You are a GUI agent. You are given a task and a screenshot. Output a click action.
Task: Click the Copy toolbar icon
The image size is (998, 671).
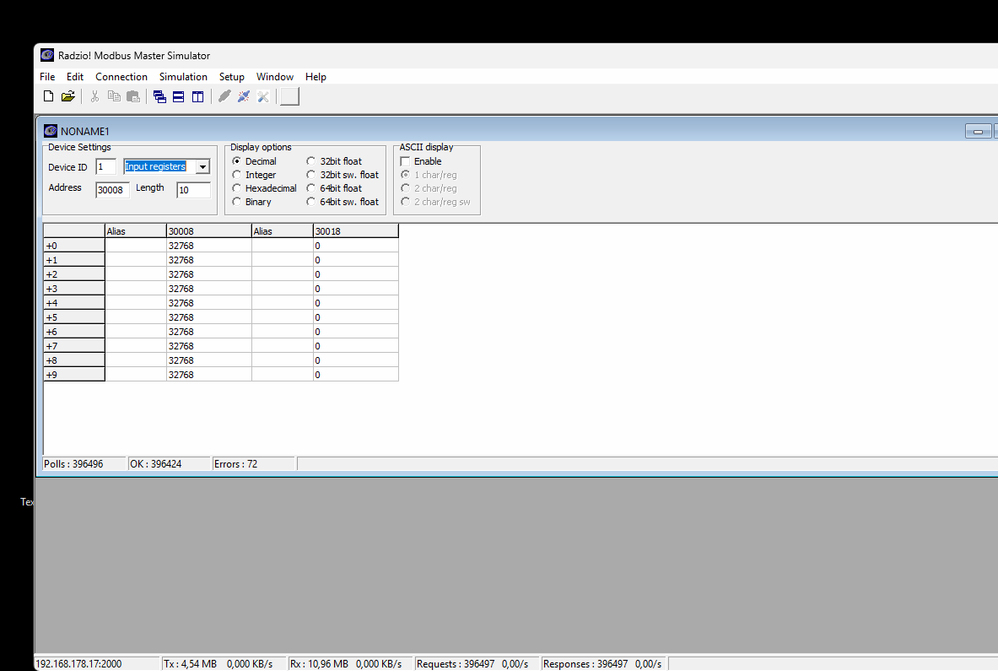pyautogui.click(x=114, y=96)
